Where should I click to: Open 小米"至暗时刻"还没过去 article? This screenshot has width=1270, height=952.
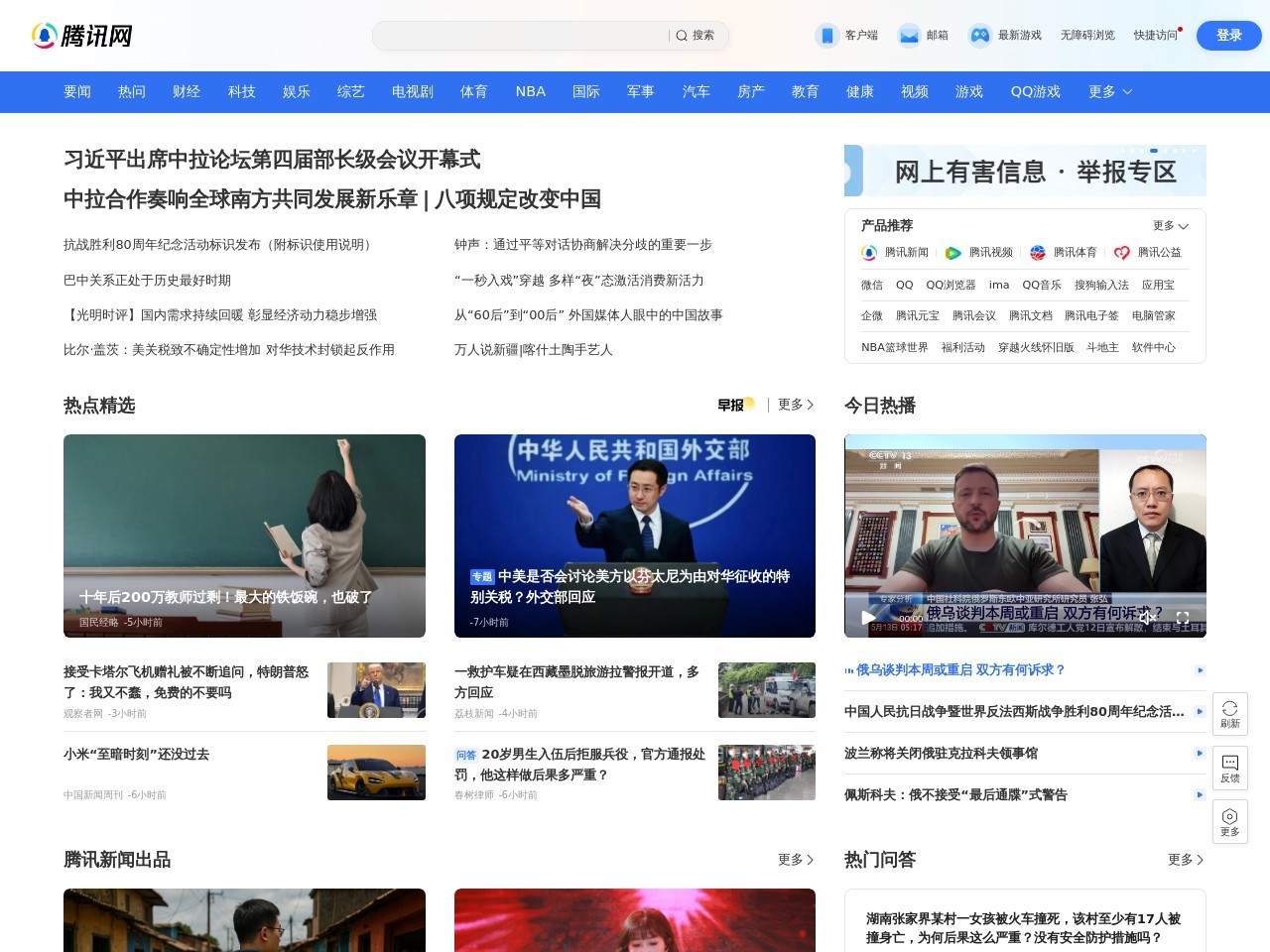pos(137,755)
